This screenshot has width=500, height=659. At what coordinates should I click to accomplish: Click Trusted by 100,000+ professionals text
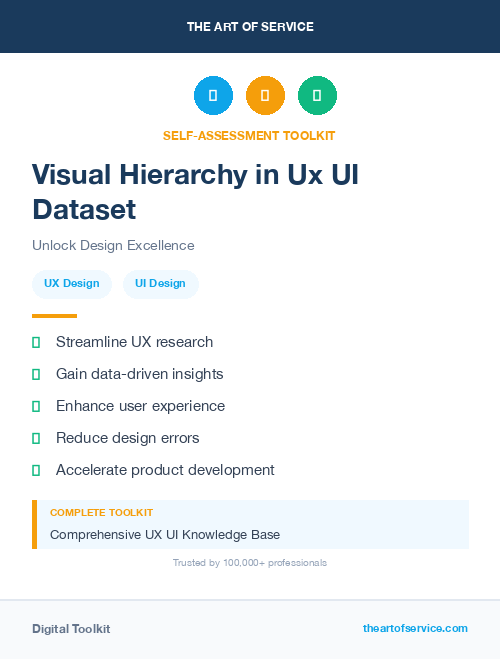250,563
